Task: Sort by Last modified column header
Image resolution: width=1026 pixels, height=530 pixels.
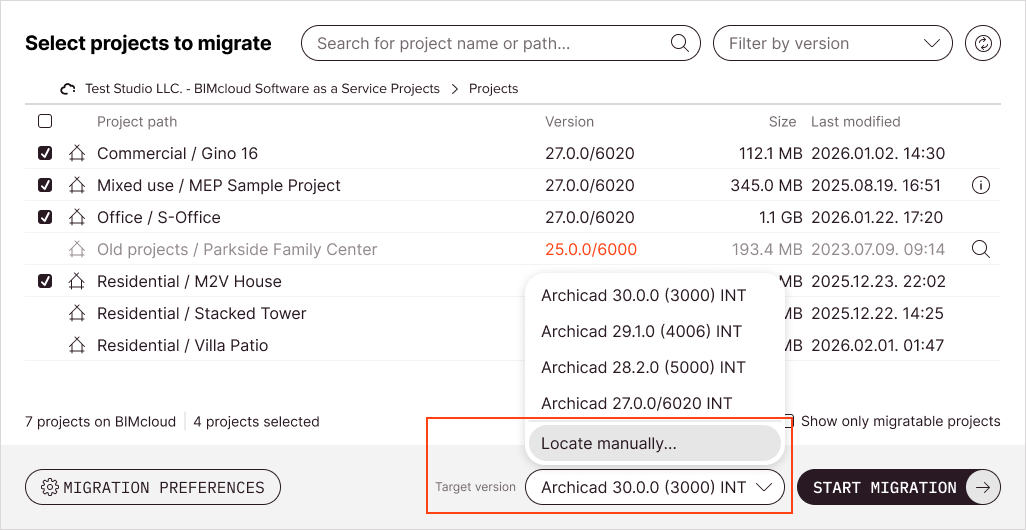Action: [855, 122]
